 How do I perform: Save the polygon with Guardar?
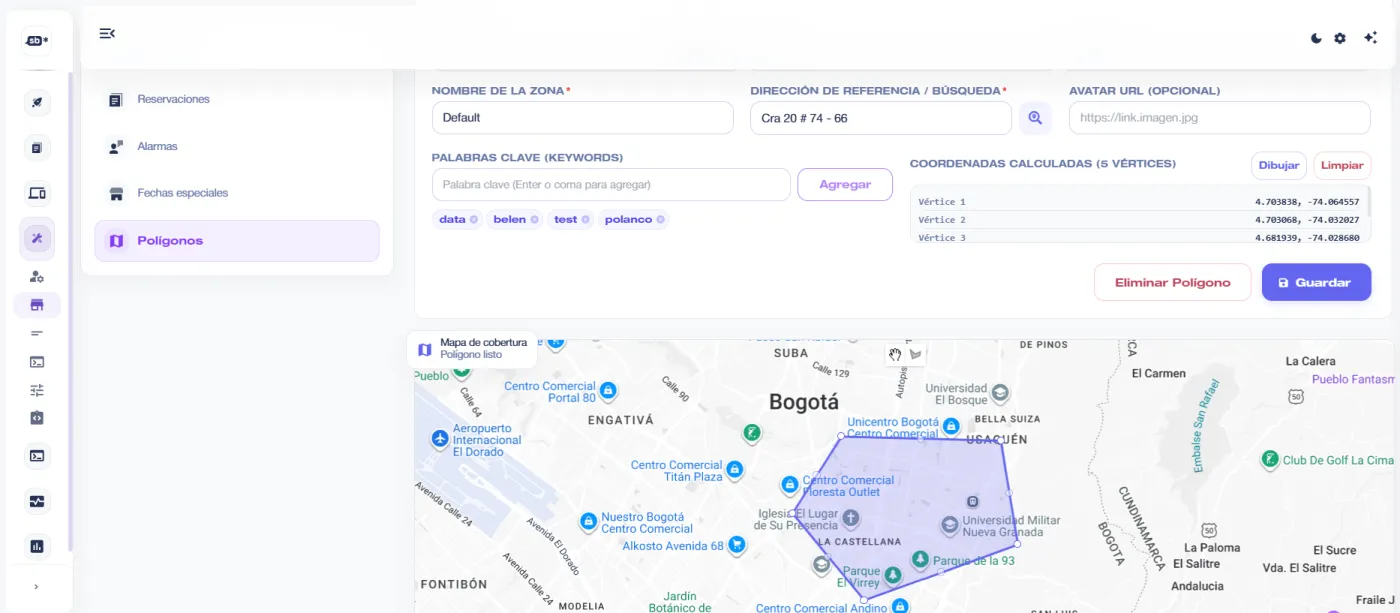pos(1316,282)
